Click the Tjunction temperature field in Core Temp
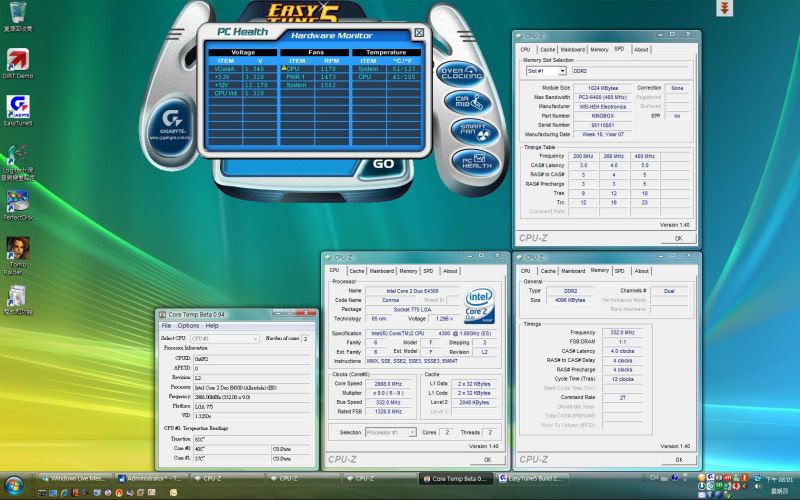Image resolution: width=800 pixels, height=500 pixels. click(x=252, y=439)
